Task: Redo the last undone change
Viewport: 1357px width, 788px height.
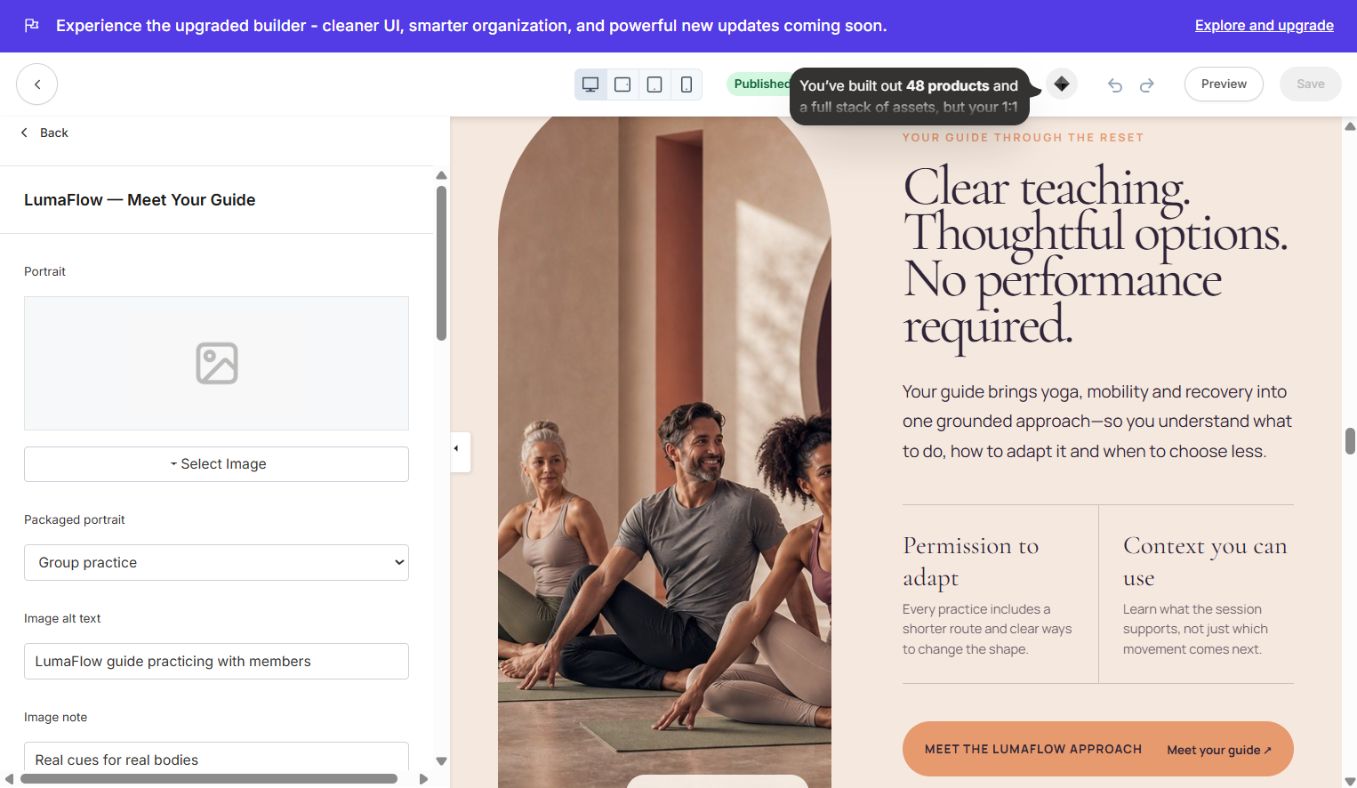Action: coord(1147,85)
